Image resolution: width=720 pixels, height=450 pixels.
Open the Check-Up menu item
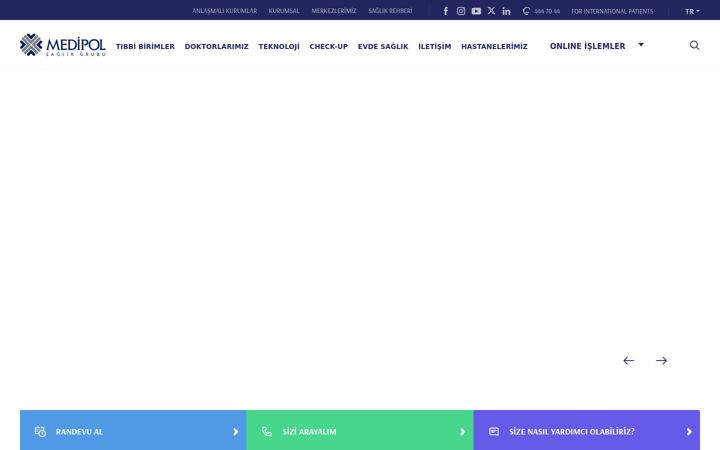329,46
